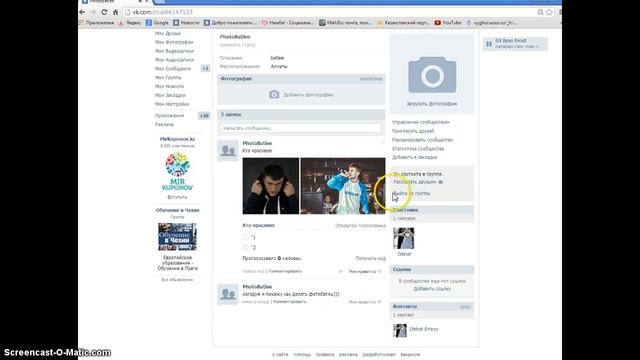This screenshot has width=640, height=360.
Task: Open Мои Закладки in left menu
Action: tap(170, 96)
